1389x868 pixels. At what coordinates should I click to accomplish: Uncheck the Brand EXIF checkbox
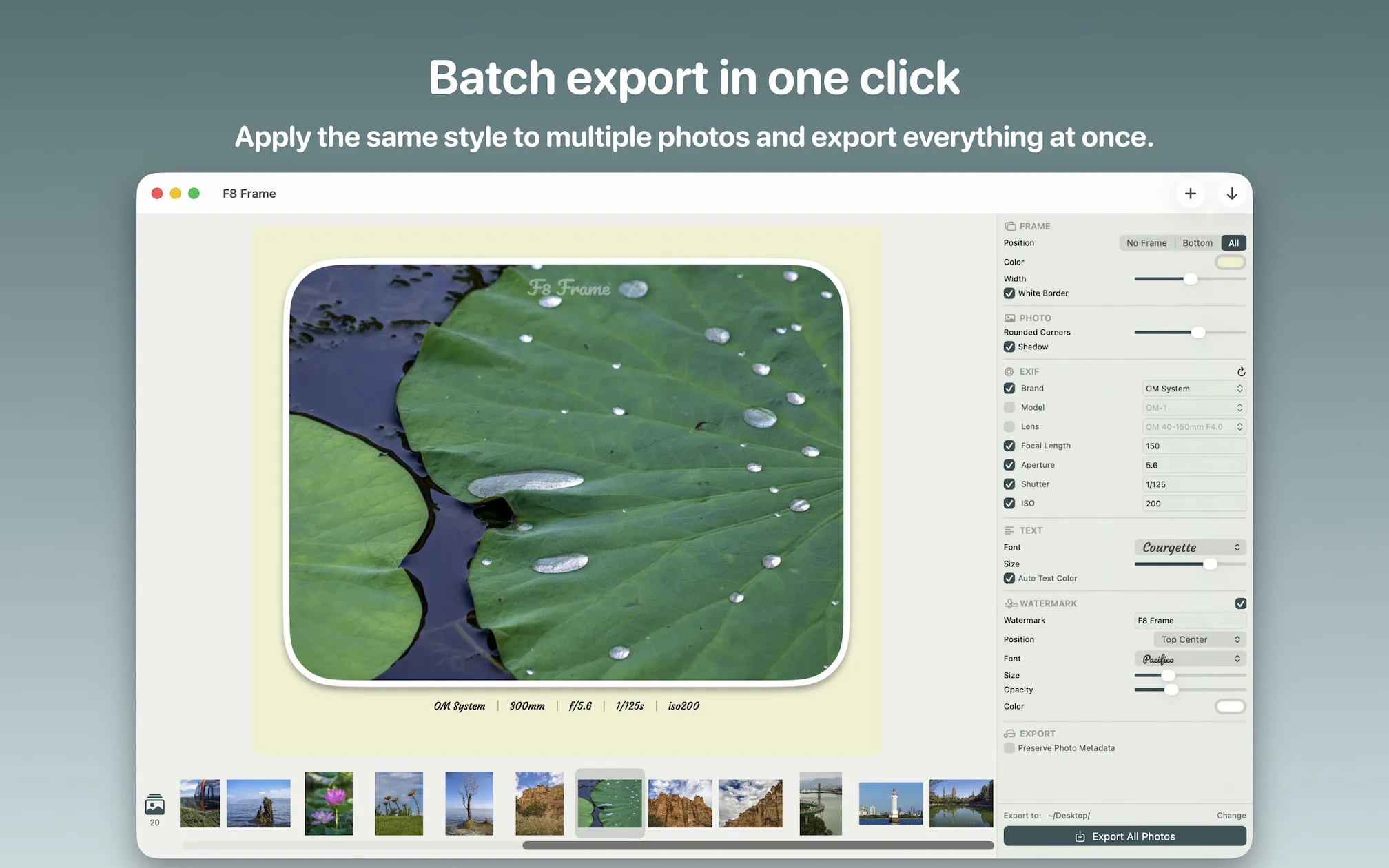coord(1009,389)
